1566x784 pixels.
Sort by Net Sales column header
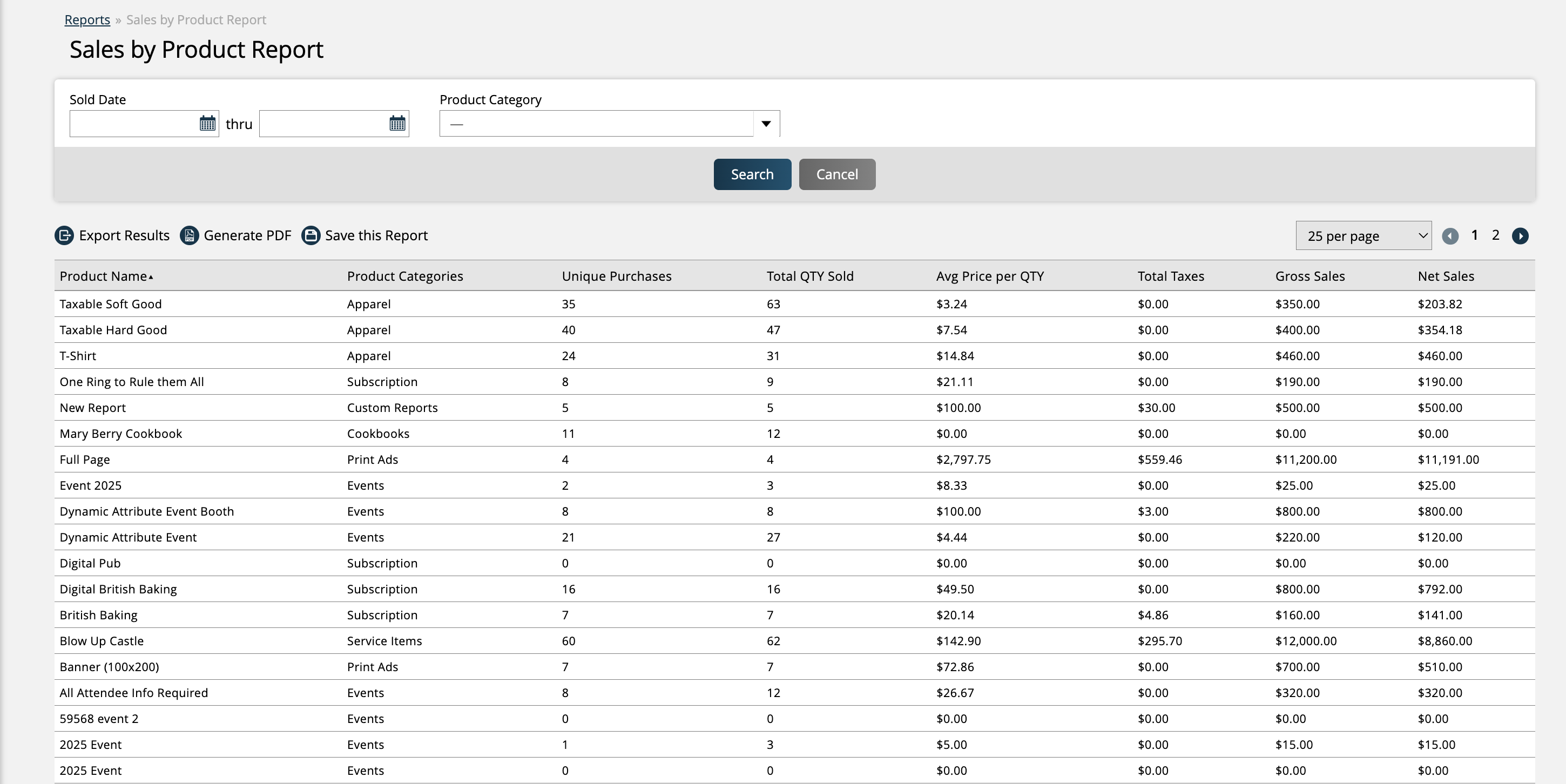1445,276
